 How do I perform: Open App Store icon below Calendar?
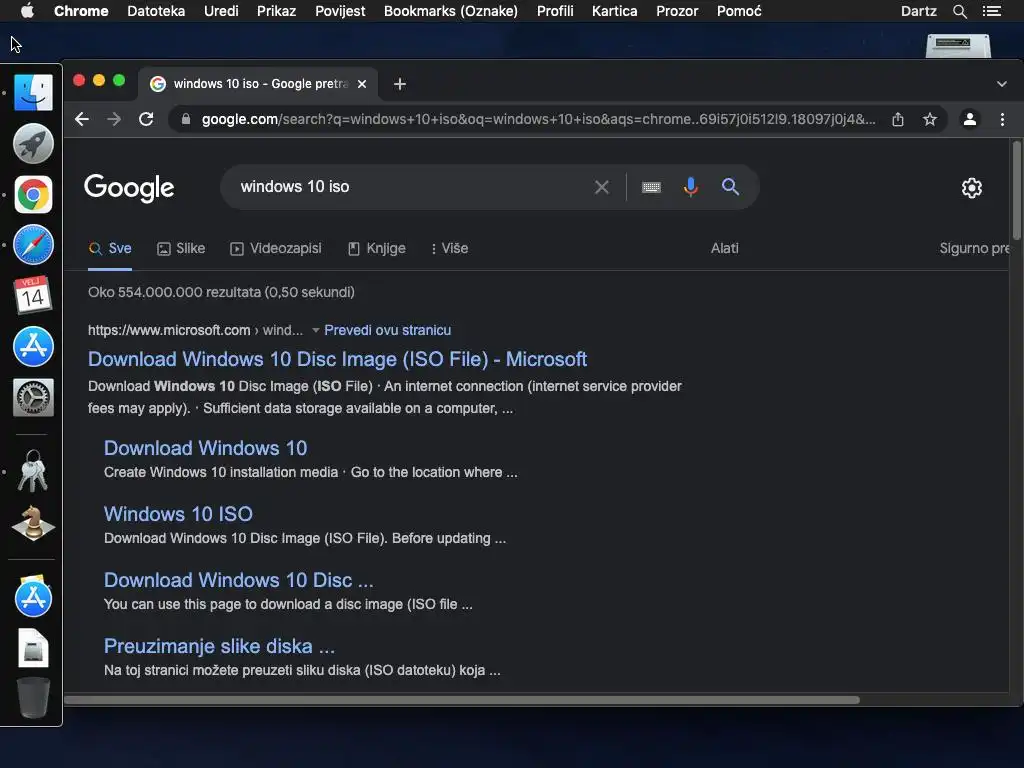tap(33, 346)
